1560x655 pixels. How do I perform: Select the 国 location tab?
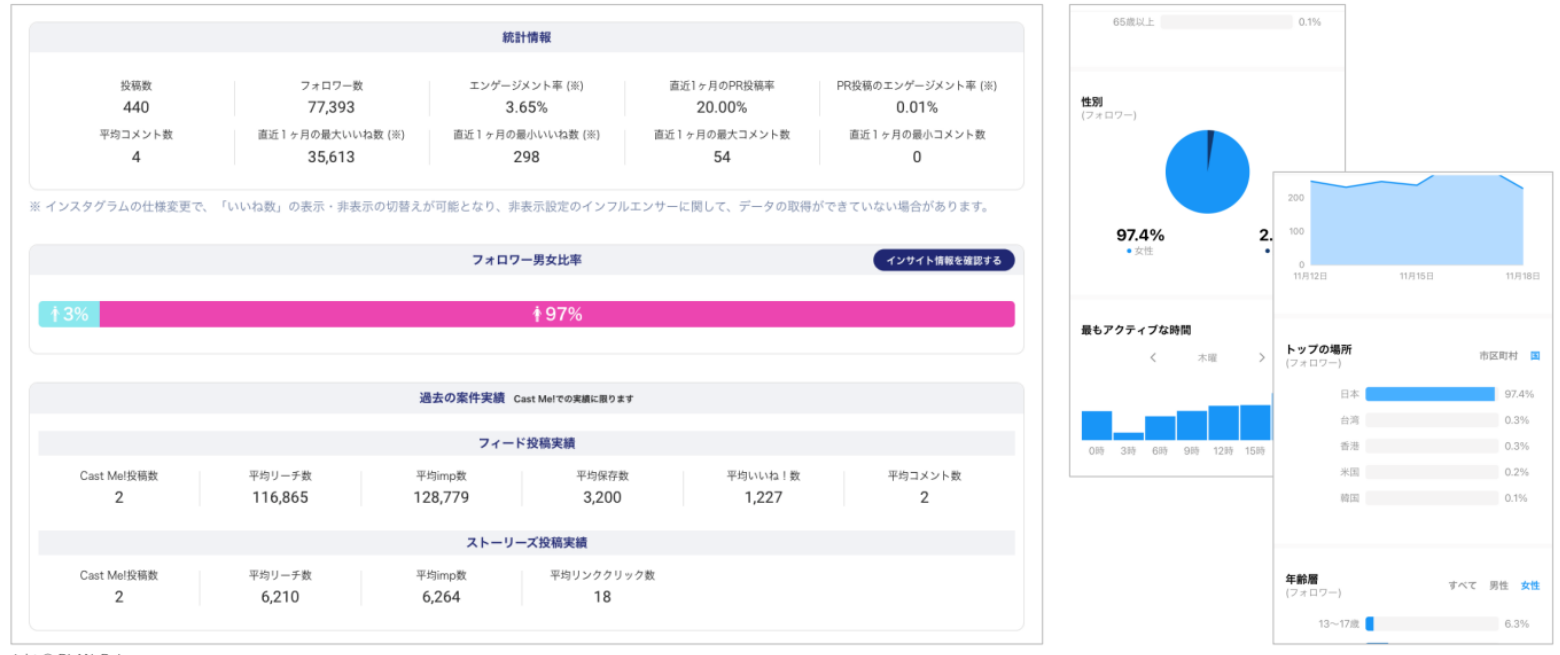pyautogui.click(x=1534, y=355)
